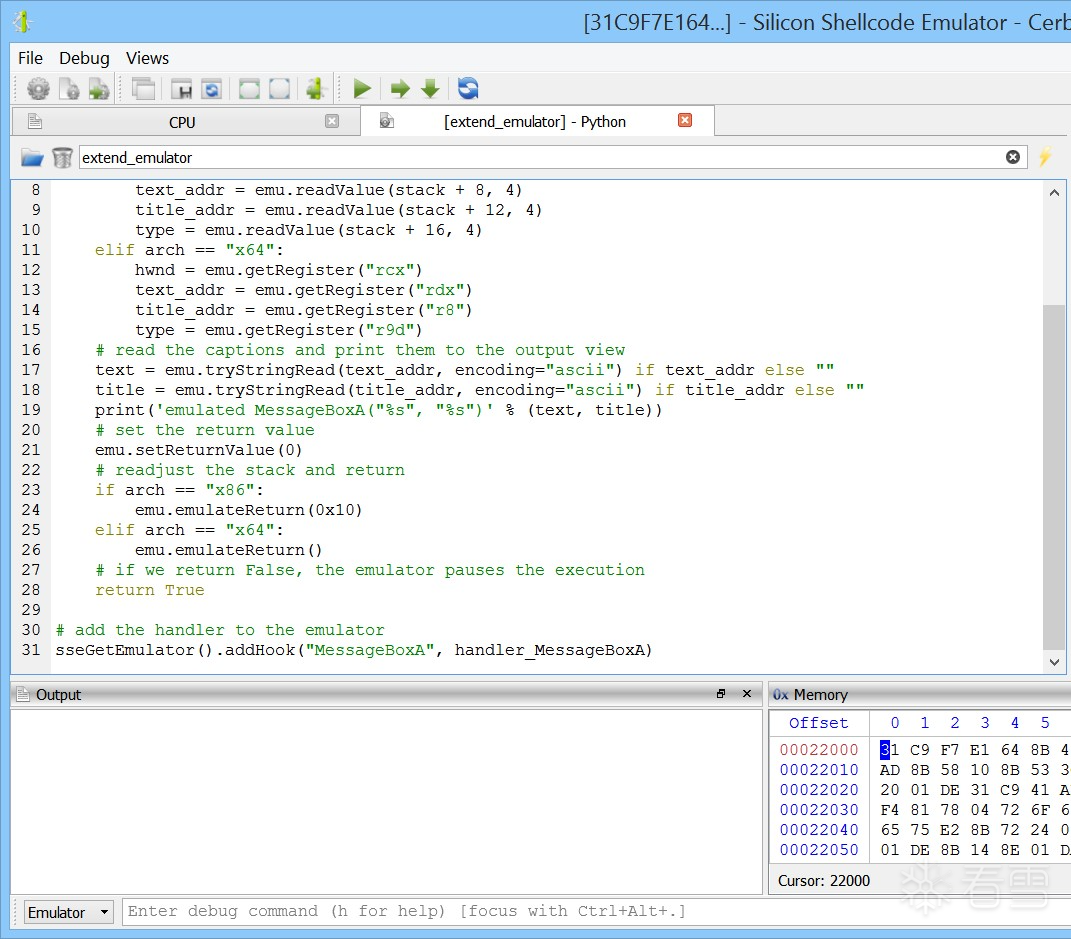Run script with the lightning bolt icon
Image resolution: width=1071 pixels, height=939 pixels.
(1045, 156)
